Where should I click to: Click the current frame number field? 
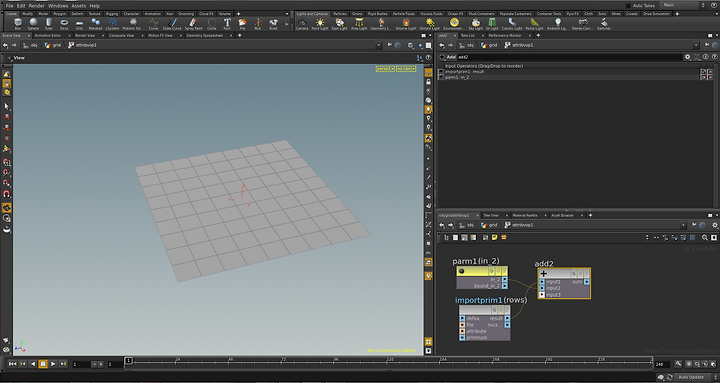pyautogui.click(x=81, y=364)
